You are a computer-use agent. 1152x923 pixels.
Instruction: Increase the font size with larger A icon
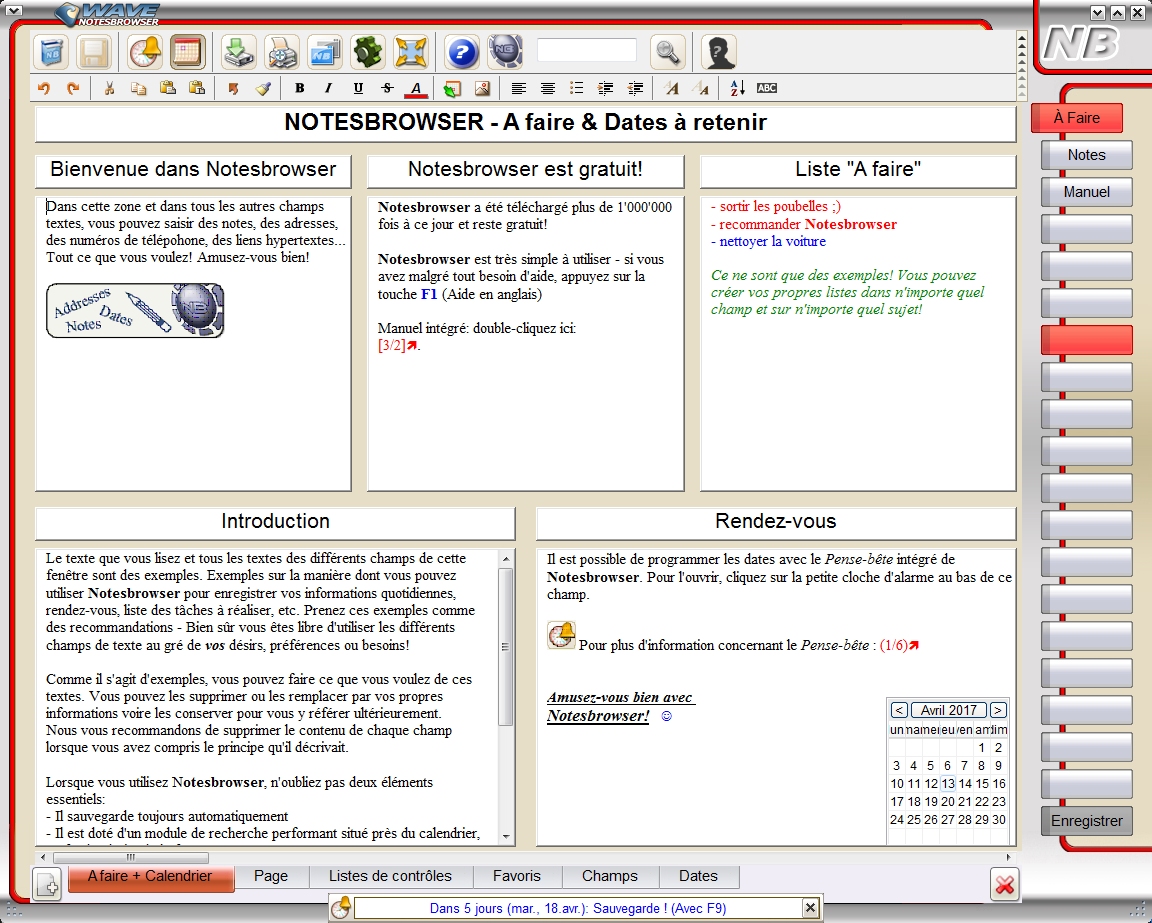(x=672, y=88)
